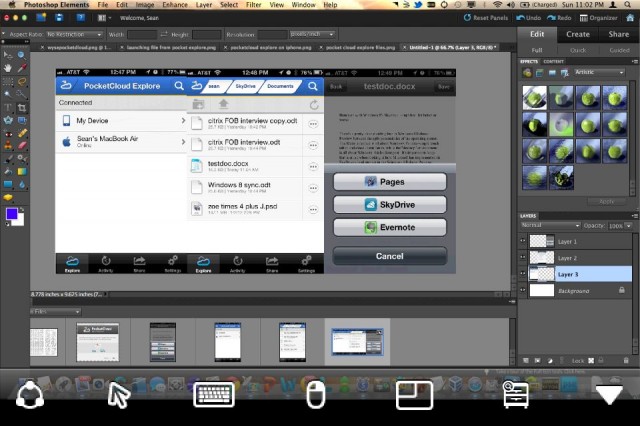Select the Horizontal Type tool
640x426 pixels.
click(x=8, y=108)
